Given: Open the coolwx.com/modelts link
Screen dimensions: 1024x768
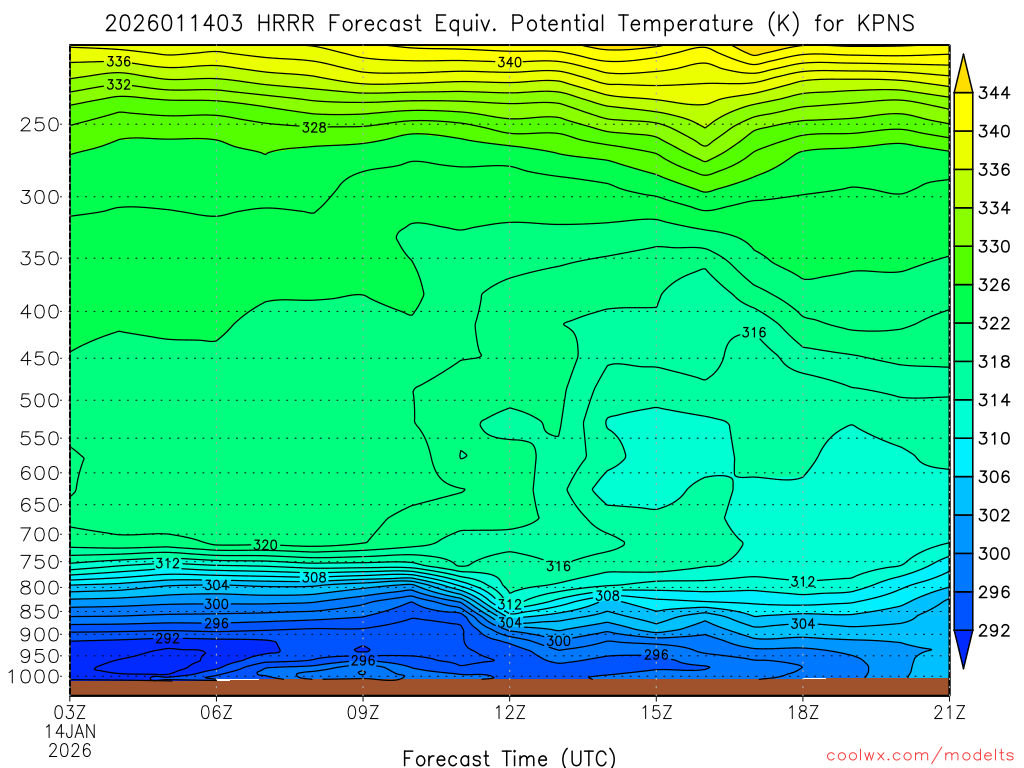Looking at the screenshot, I should click(920, 755).
